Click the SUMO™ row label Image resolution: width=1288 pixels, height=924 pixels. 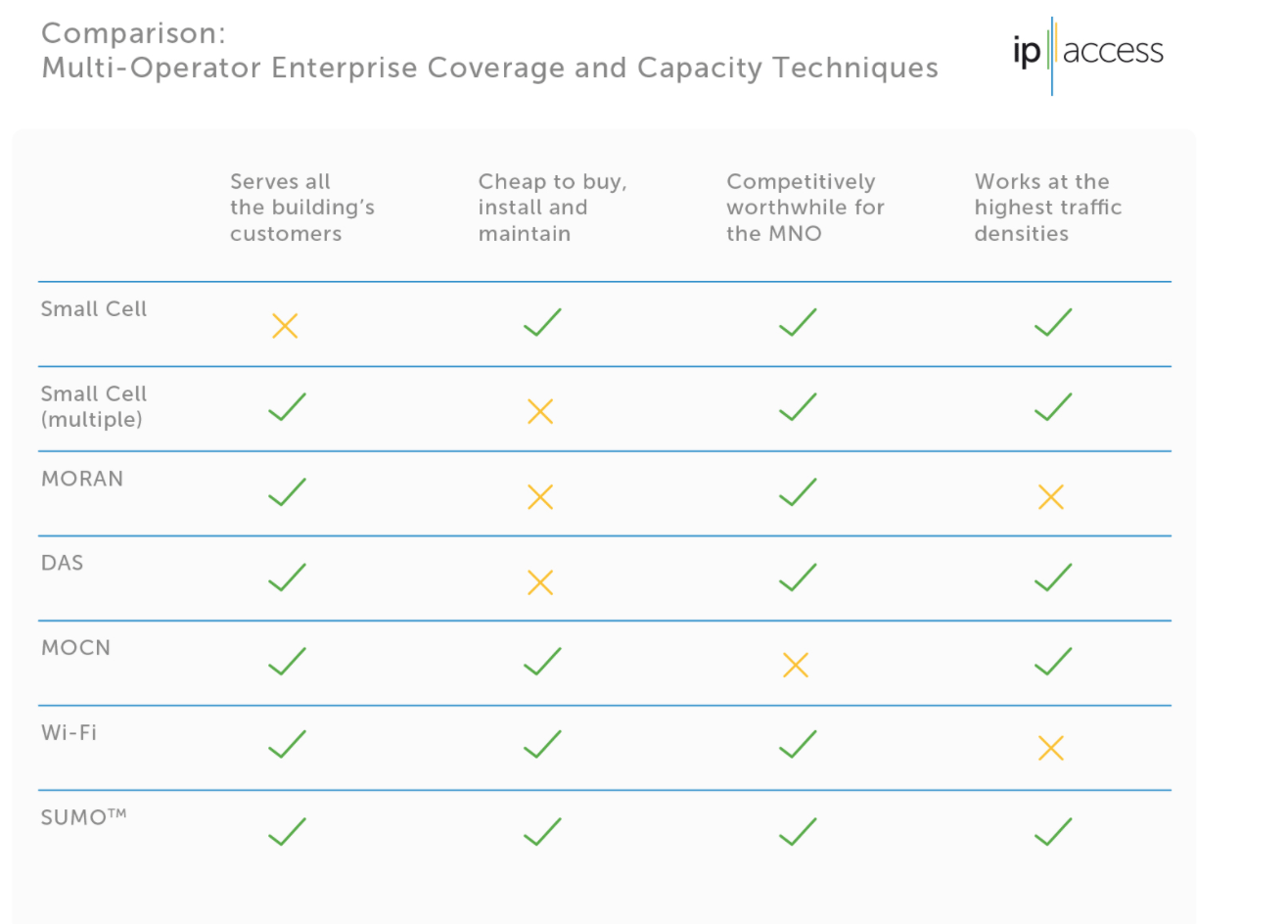click(83, 817)
